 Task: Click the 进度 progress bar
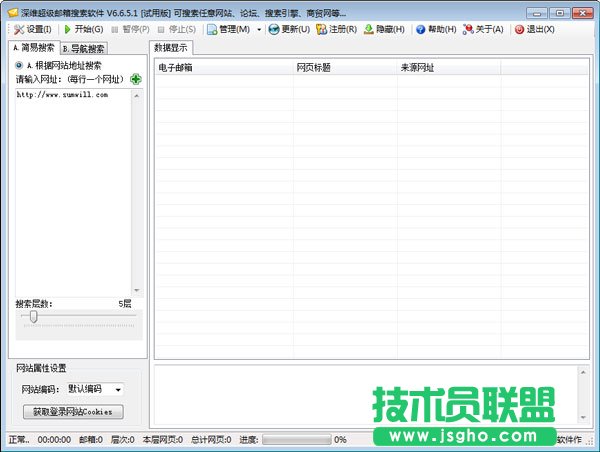point(297,439)
